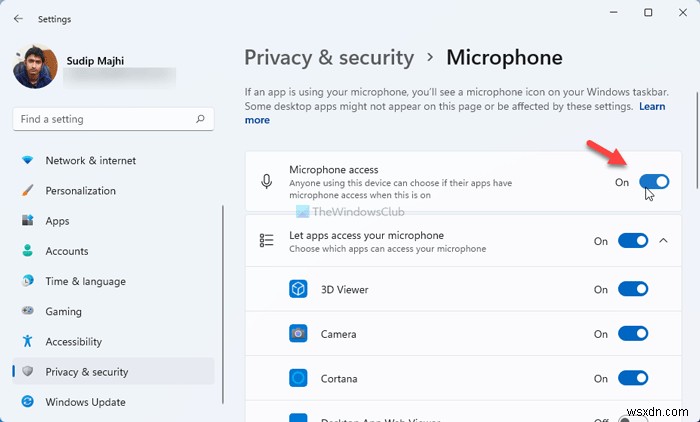Click the 3D Viewer app icon
The image size is (700, 422).
pyautogui.click(x=298, y=289)
